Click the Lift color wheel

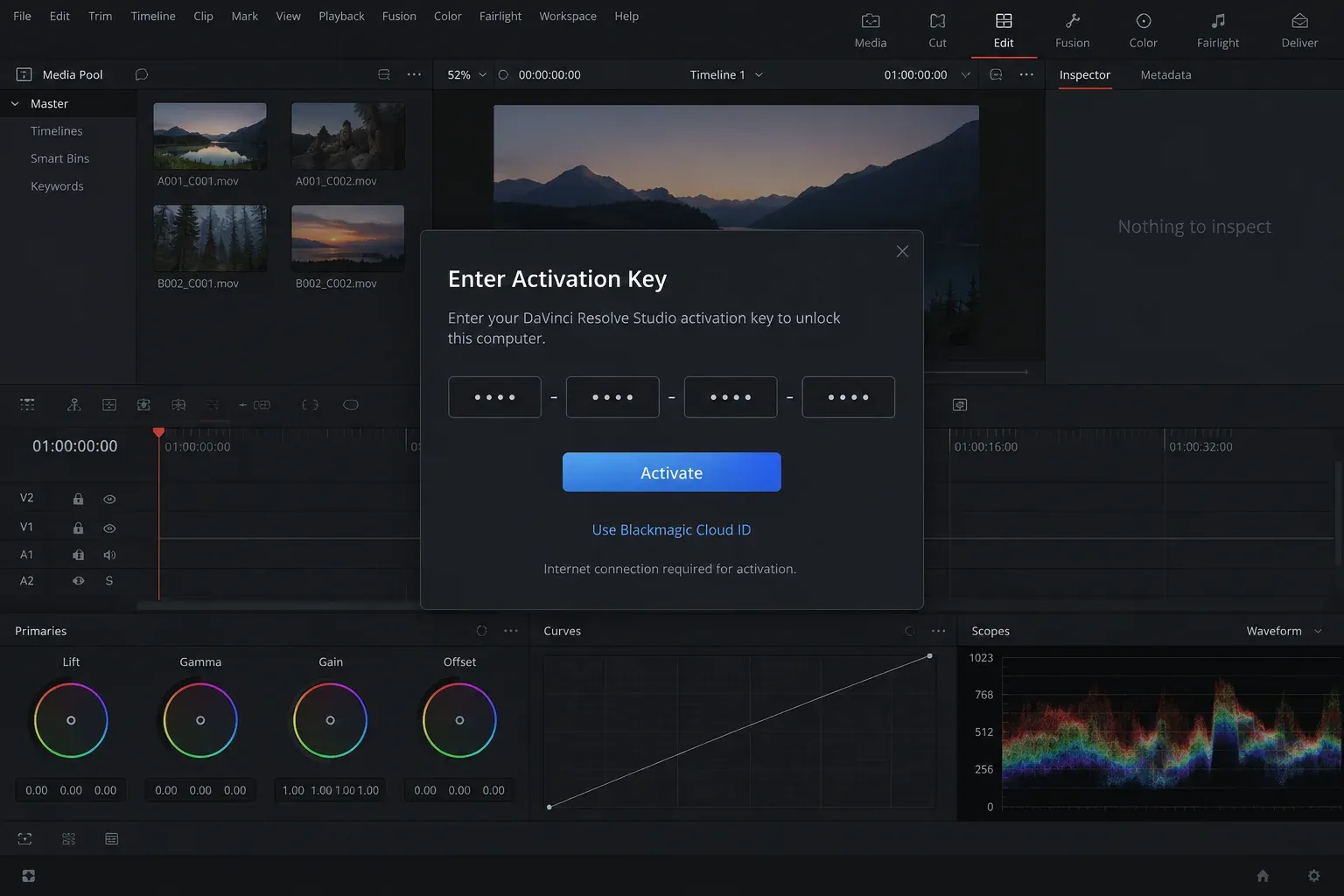[x=71, y=720]
